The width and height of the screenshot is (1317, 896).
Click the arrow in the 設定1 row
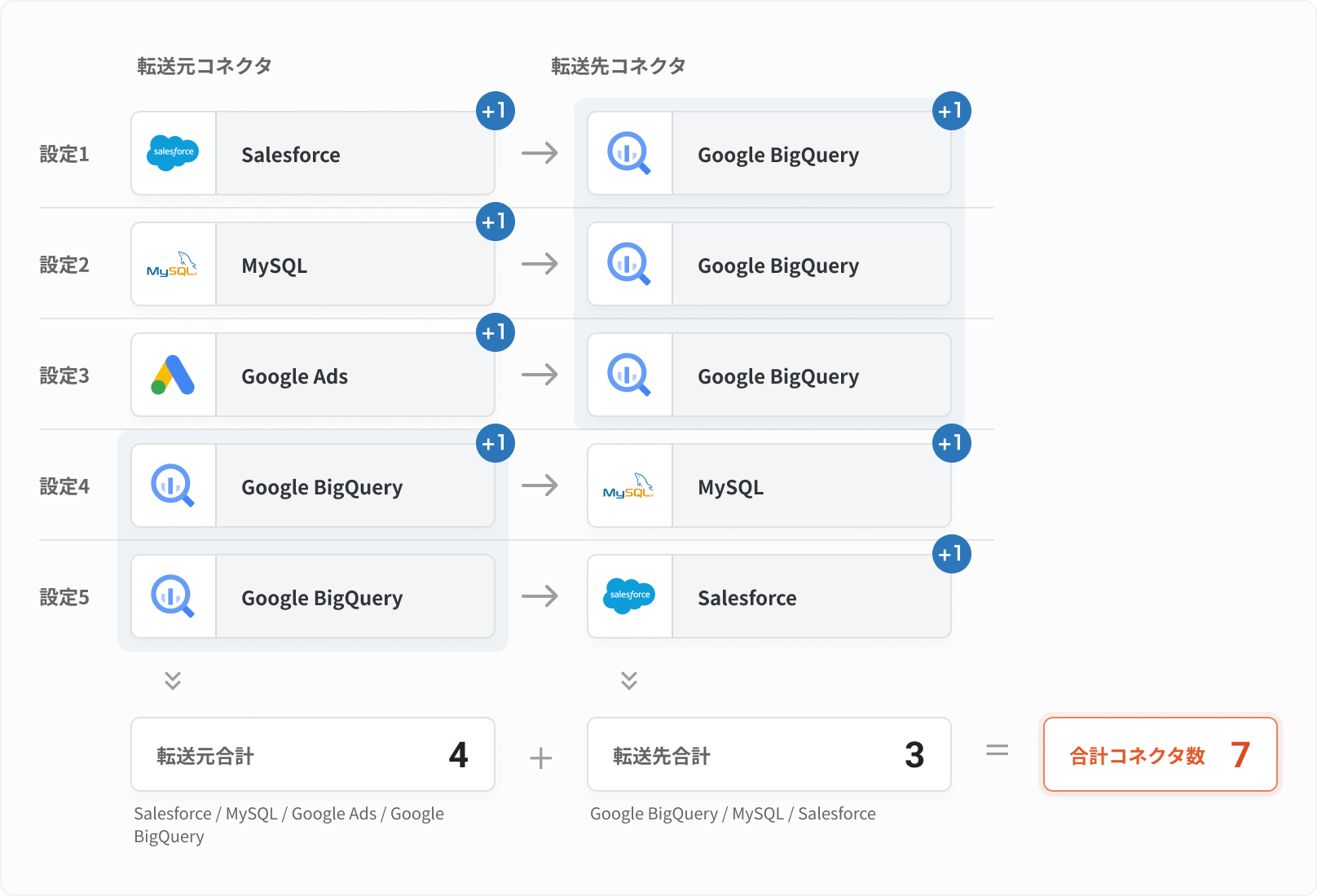click(540, 153)
